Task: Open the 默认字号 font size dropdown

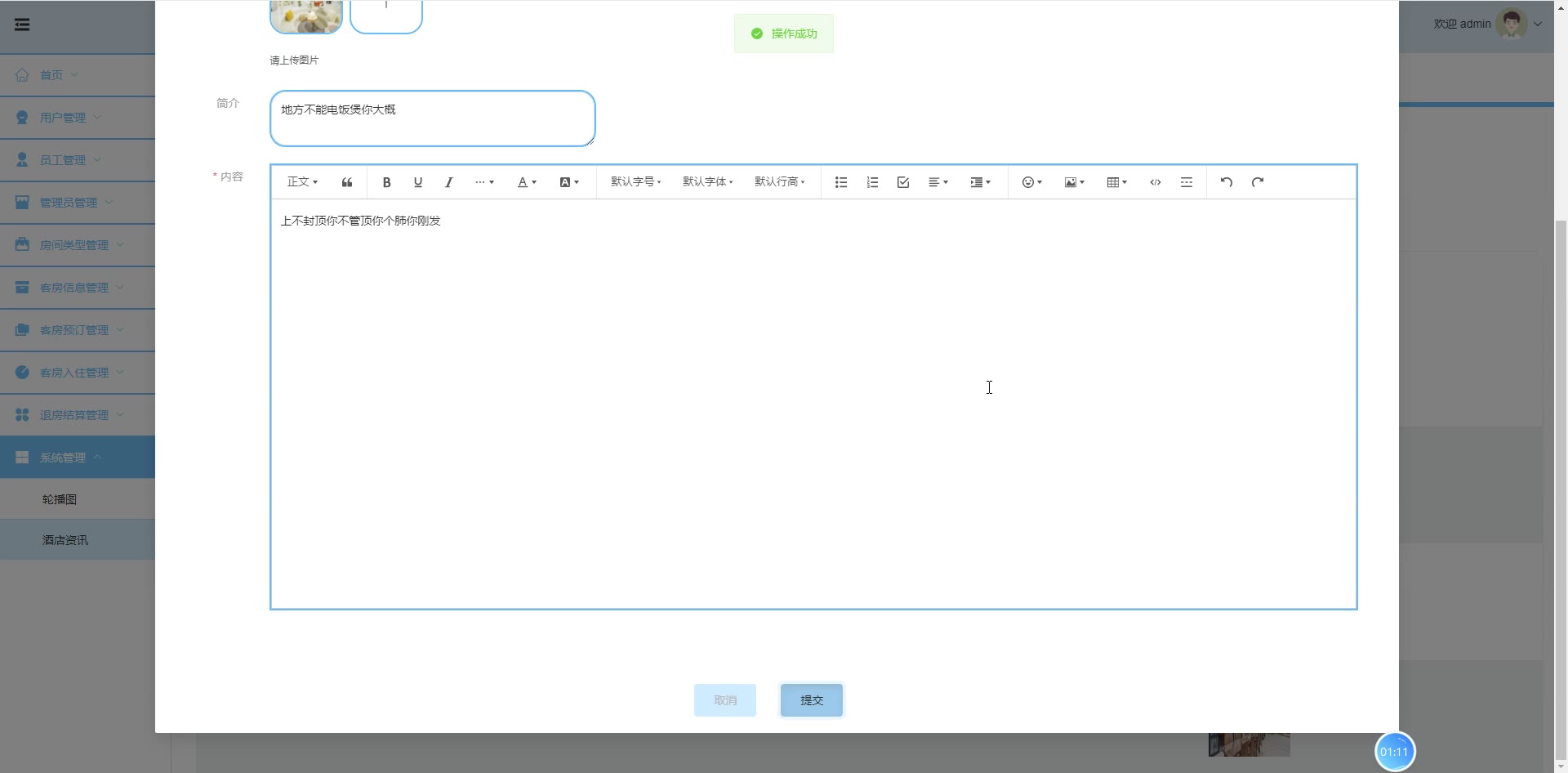Action: click(x=636, y=182)
